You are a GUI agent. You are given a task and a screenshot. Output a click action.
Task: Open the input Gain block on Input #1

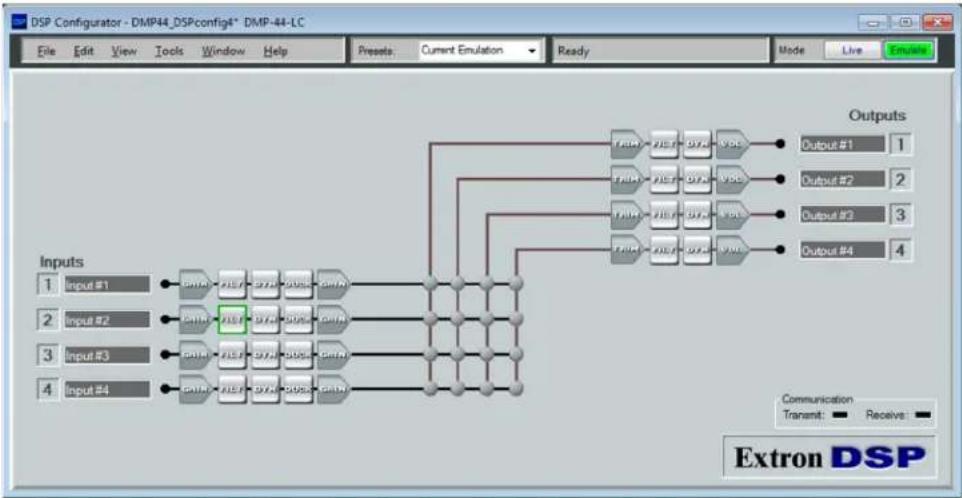click(x=195, y=284)
